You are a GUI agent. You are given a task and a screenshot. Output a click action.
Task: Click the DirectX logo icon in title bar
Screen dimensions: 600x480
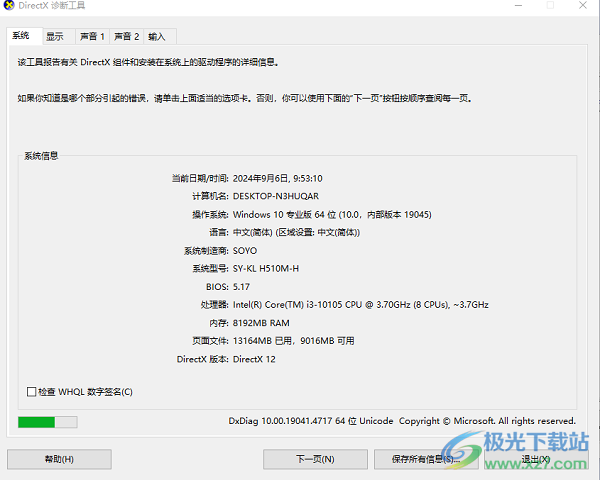pyautogui.click(x=8, y=5)
